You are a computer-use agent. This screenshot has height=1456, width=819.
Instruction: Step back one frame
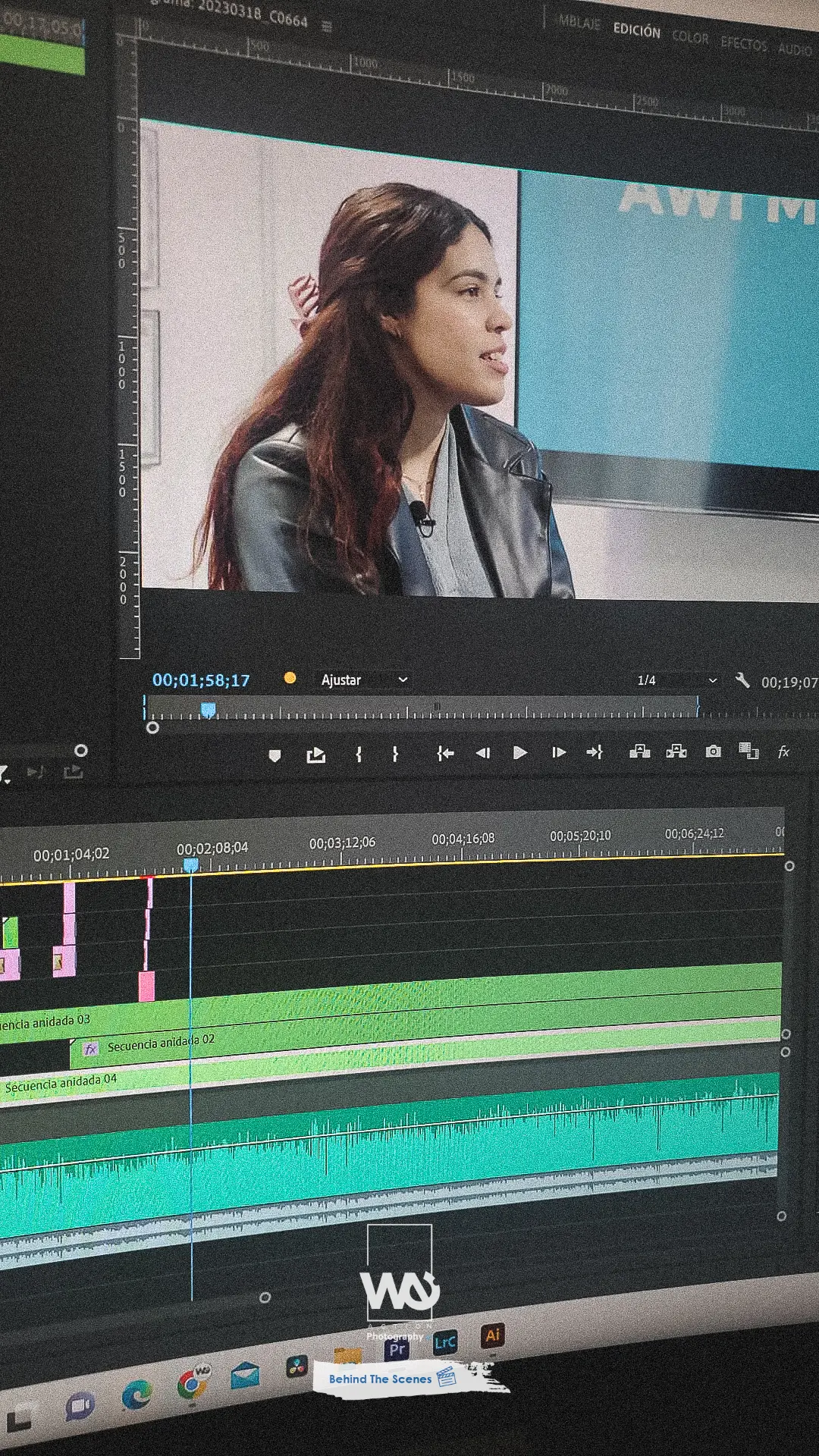(482, 753)
